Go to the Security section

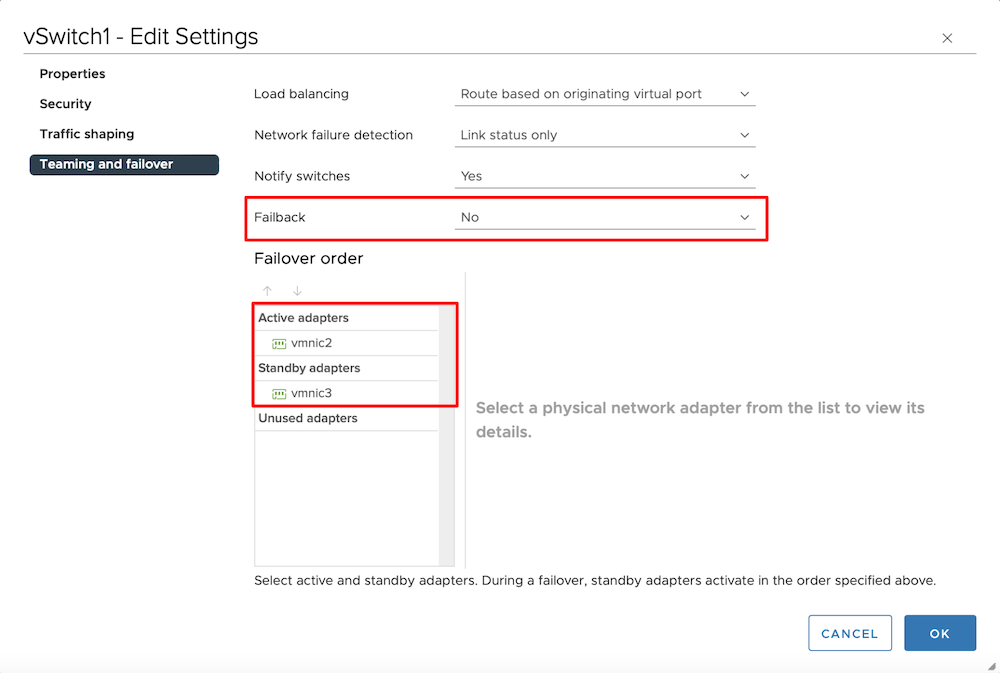(x=65, y=104)
